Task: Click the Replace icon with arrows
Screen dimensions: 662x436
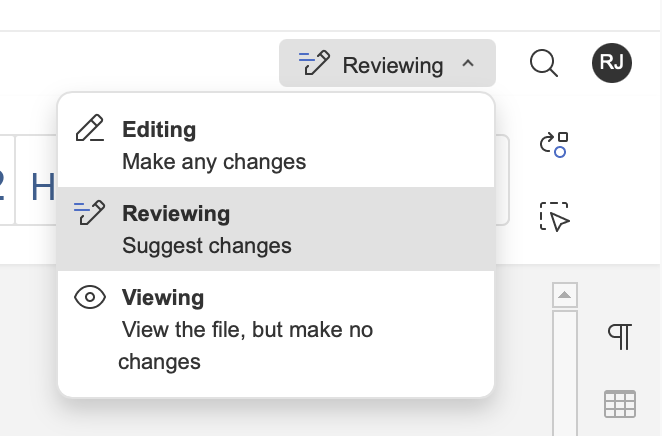Action: (554, 145)
